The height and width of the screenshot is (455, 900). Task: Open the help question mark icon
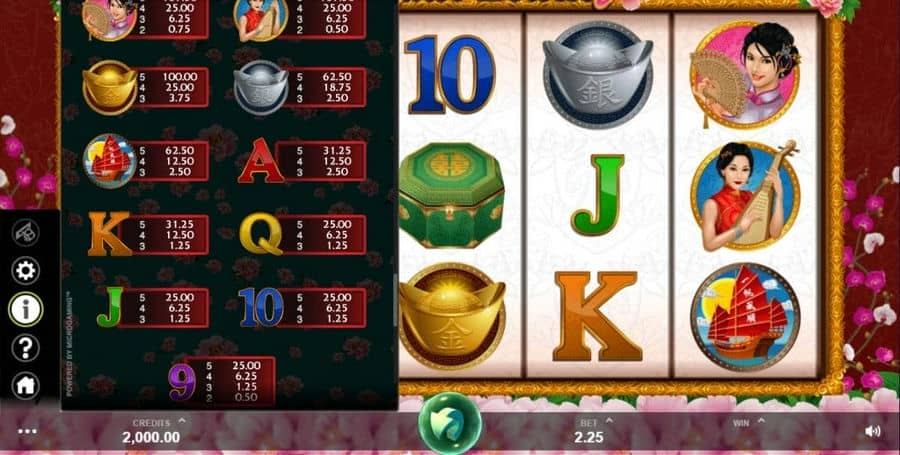26,348
